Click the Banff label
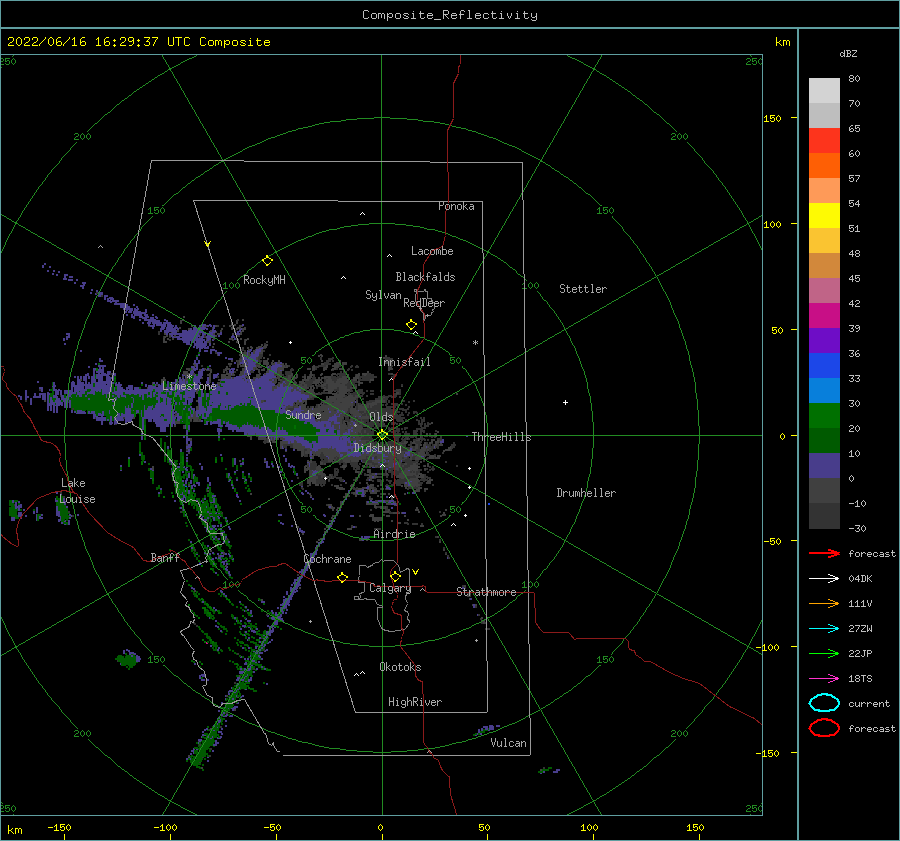This screenshot has width=900, height=841. [x=165, y=557]
